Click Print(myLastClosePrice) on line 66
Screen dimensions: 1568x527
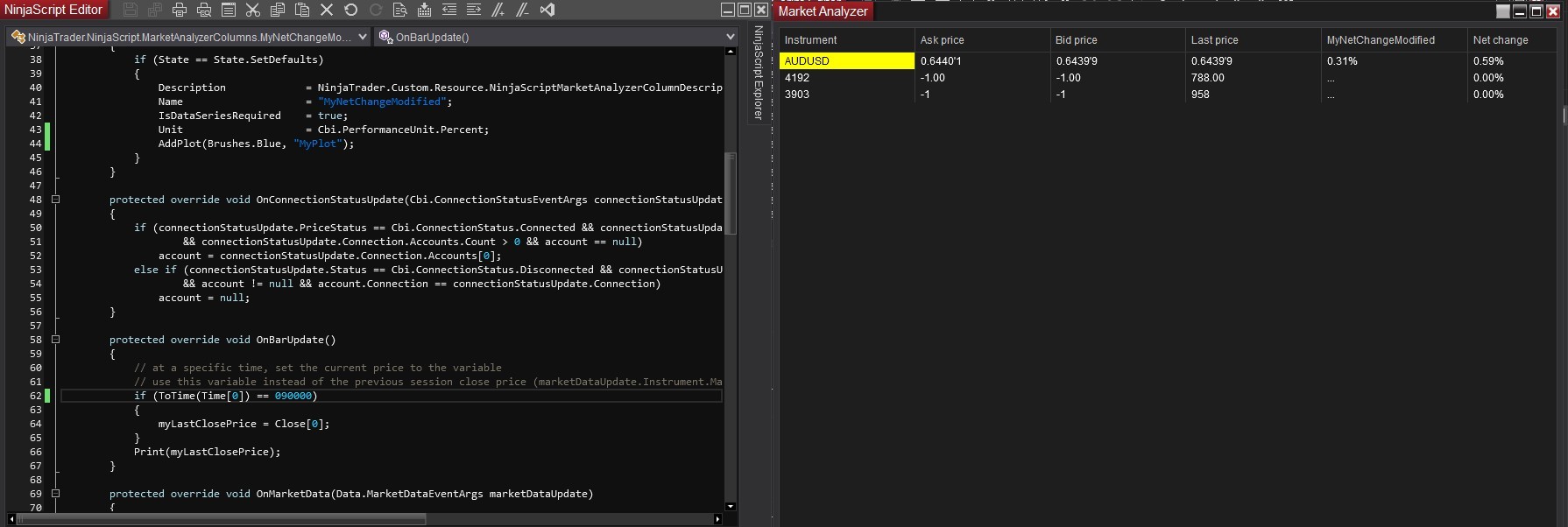click(207, 452)
